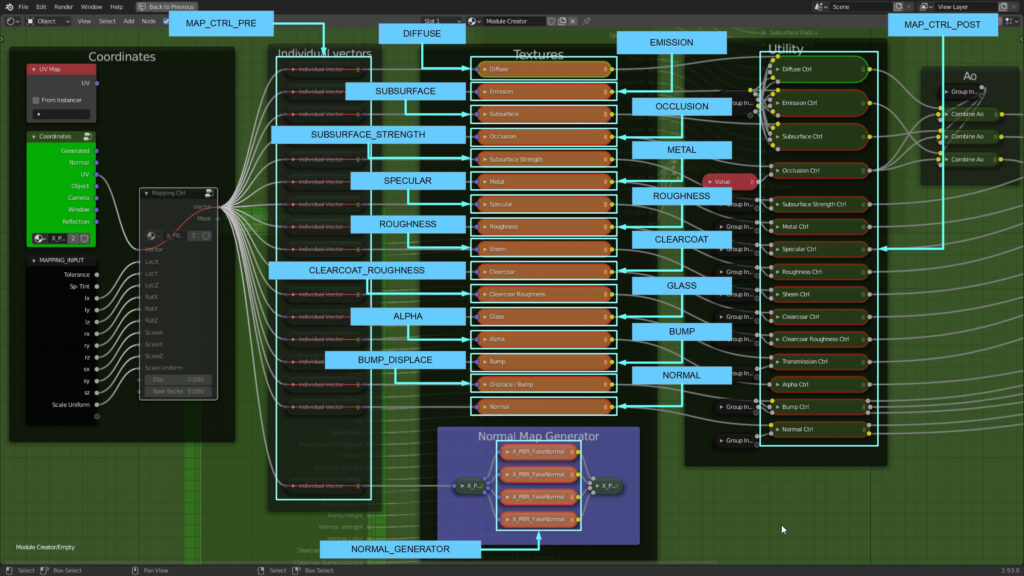Select the Sheen texture node

pyautogui.click(x=543, y=249)
